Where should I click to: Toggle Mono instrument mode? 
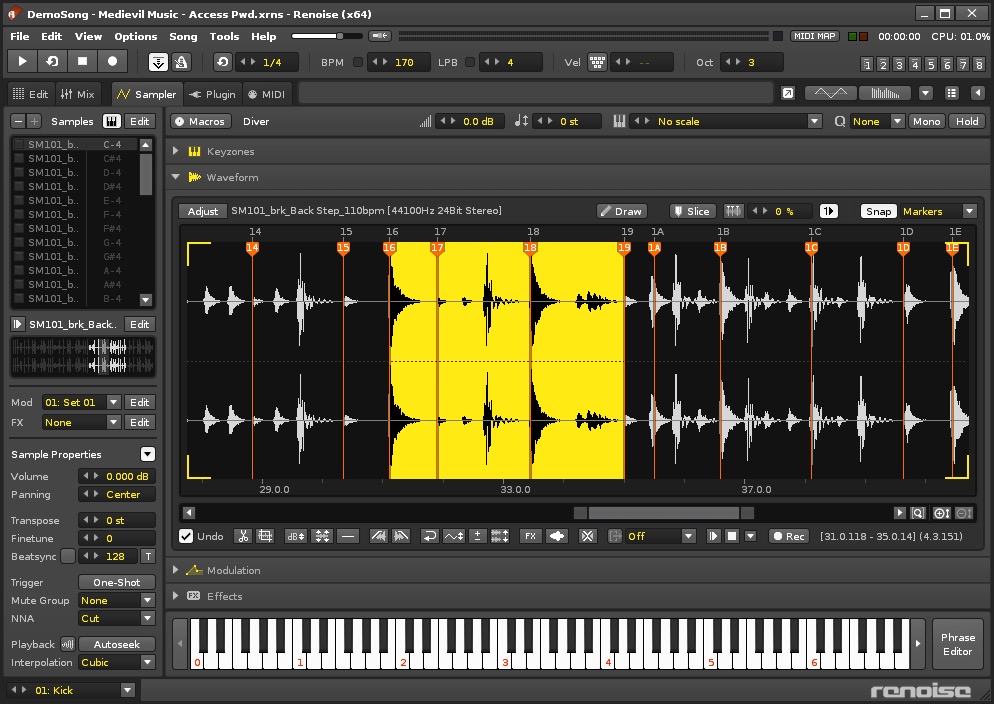tap(926, 121)
